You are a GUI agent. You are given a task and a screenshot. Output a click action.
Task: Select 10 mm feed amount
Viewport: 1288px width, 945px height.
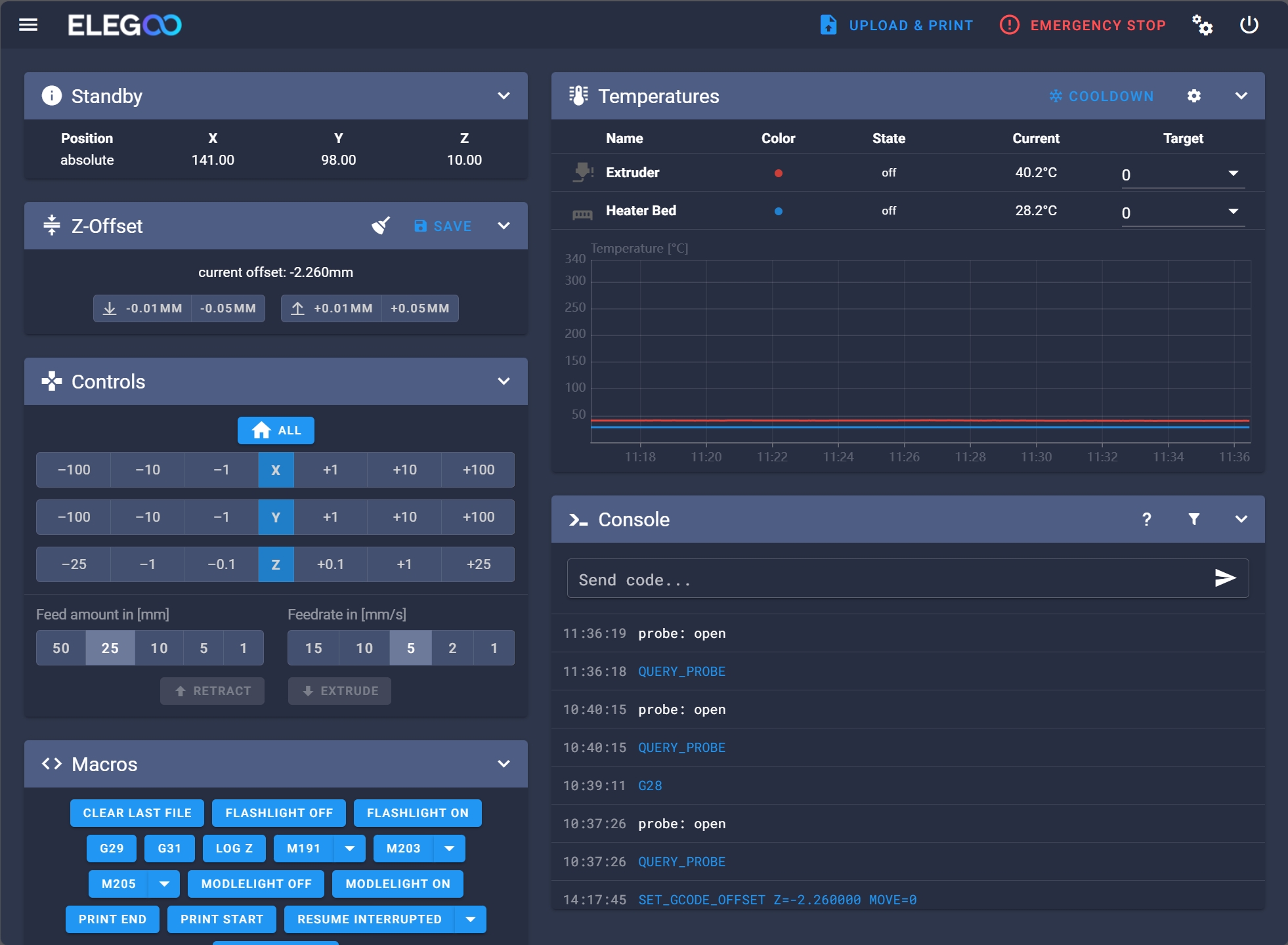[x=159, y=648]
